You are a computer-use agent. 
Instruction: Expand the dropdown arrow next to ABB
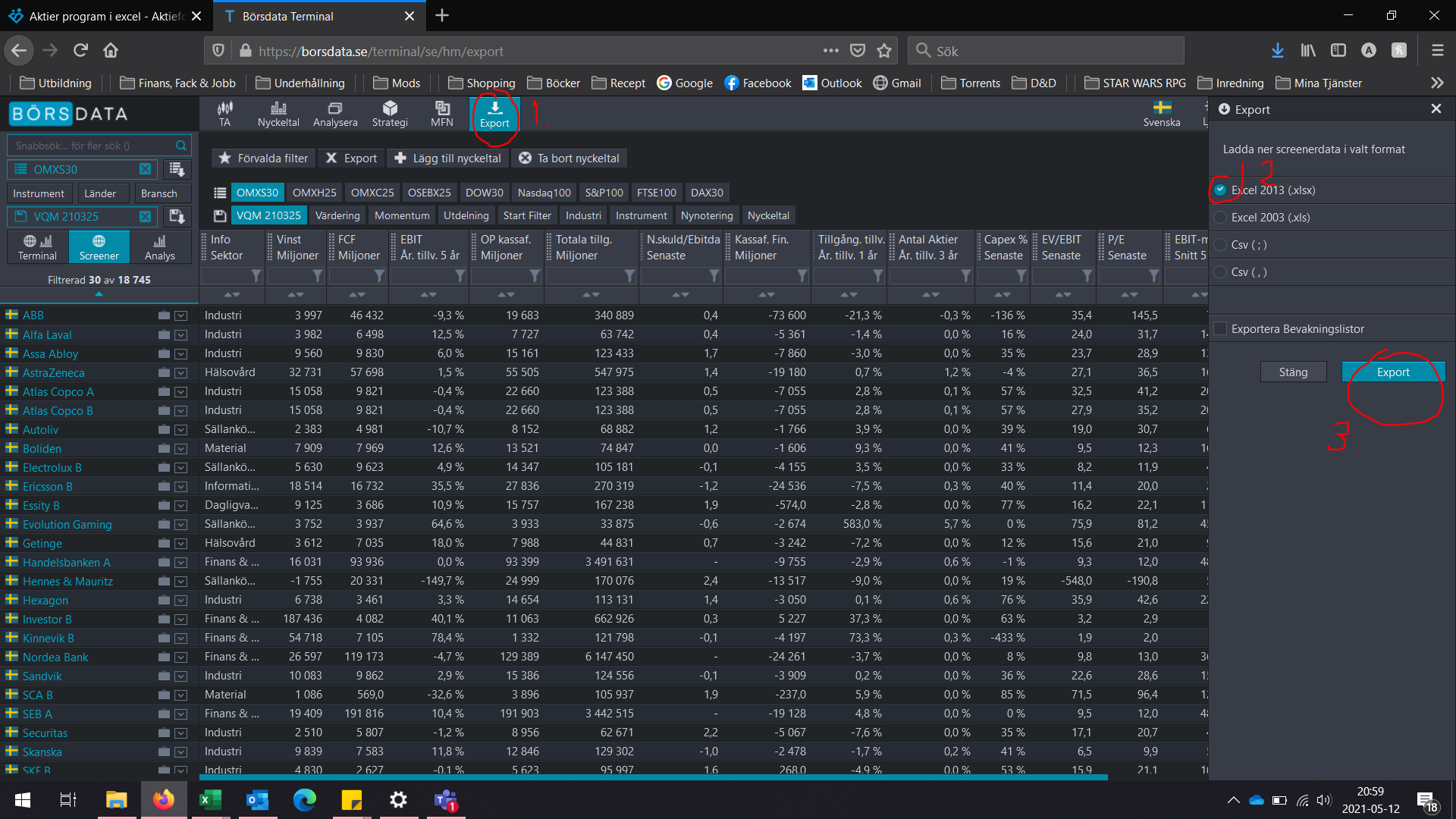tap(180, 315)
